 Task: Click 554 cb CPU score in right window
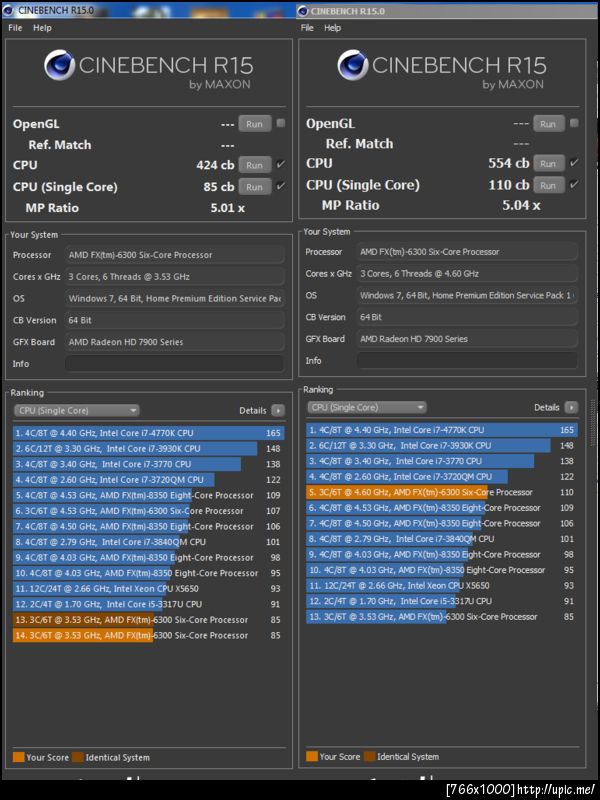click(509, 163)
